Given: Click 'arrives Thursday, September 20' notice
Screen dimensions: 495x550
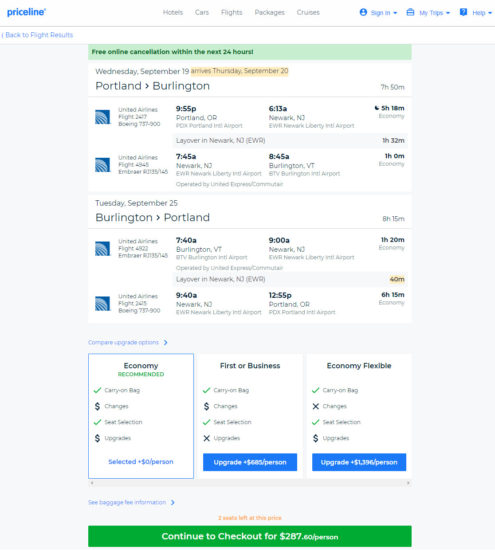Looking at the screenshot, I should pos(240,71).
